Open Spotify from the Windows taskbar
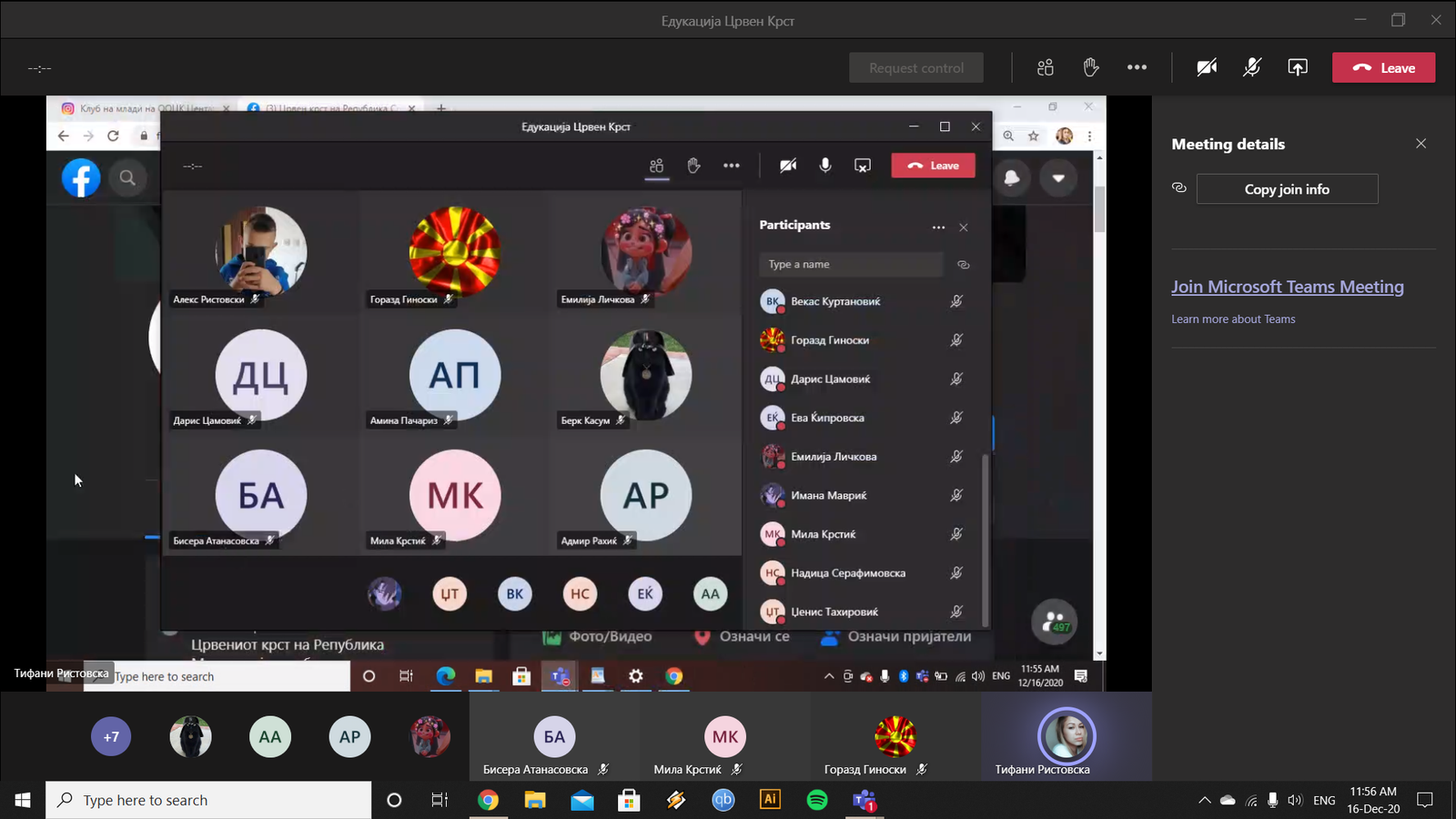1456x819 pixels. 817,800
